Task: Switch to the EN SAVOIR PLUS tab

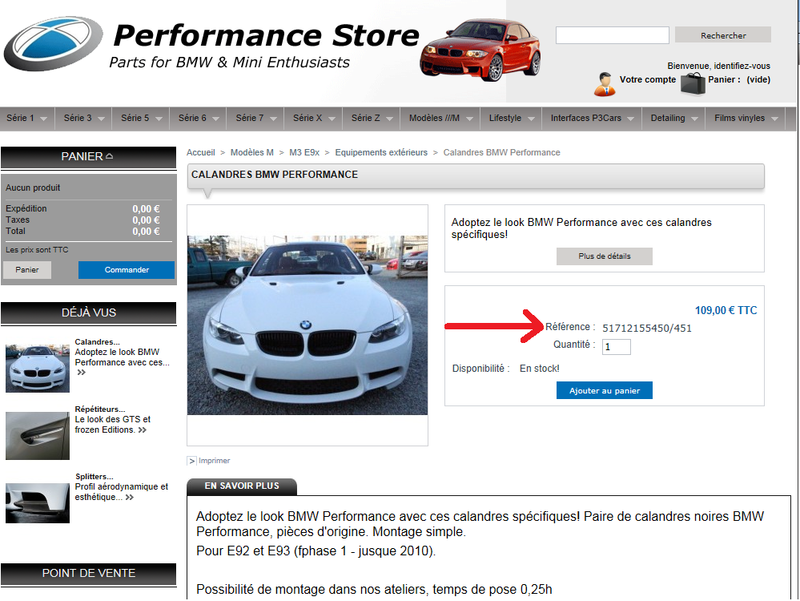Action: tap(242, 486)
